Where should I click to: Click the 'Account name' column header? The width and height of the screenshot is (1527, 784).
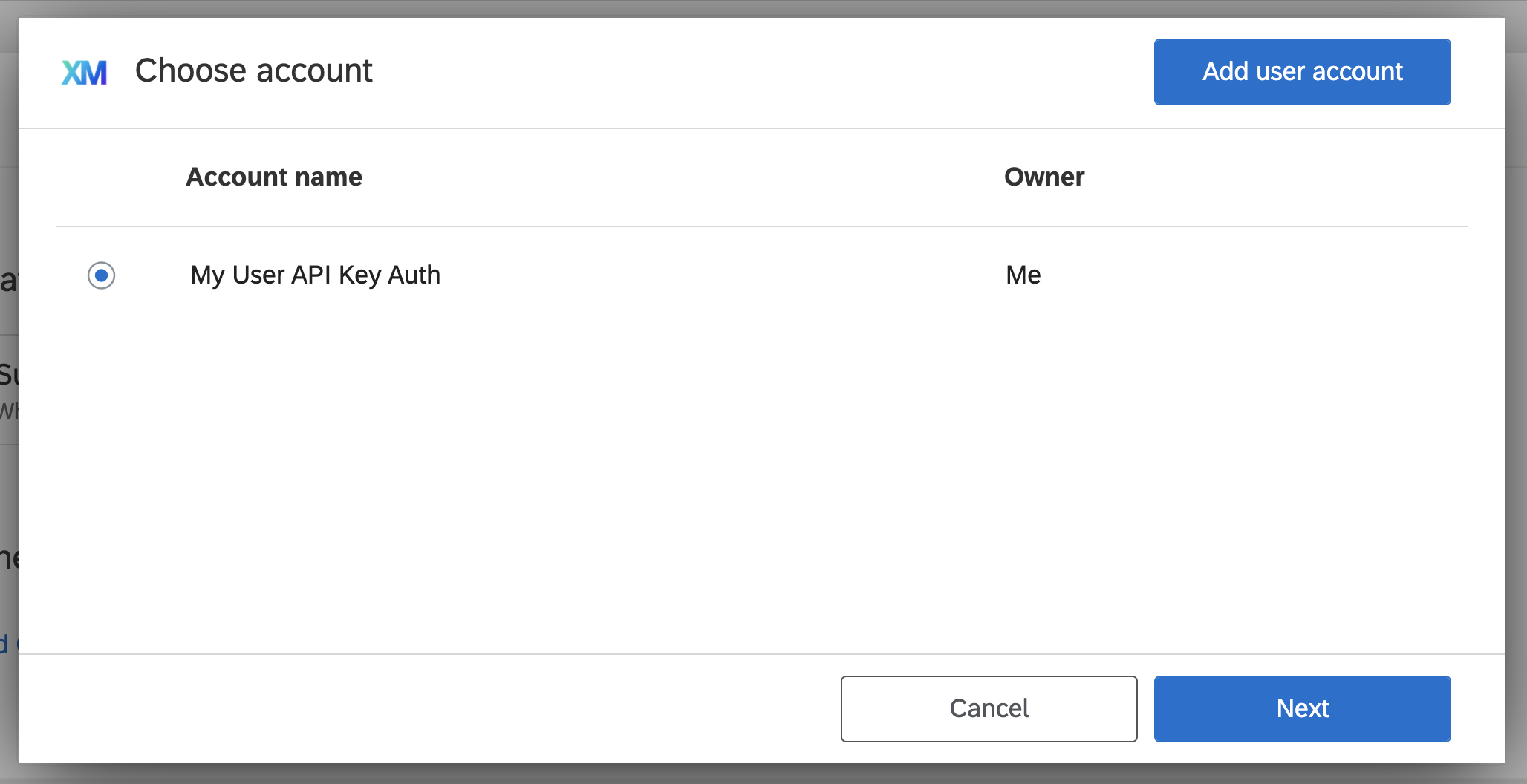[x=274, y=177]
